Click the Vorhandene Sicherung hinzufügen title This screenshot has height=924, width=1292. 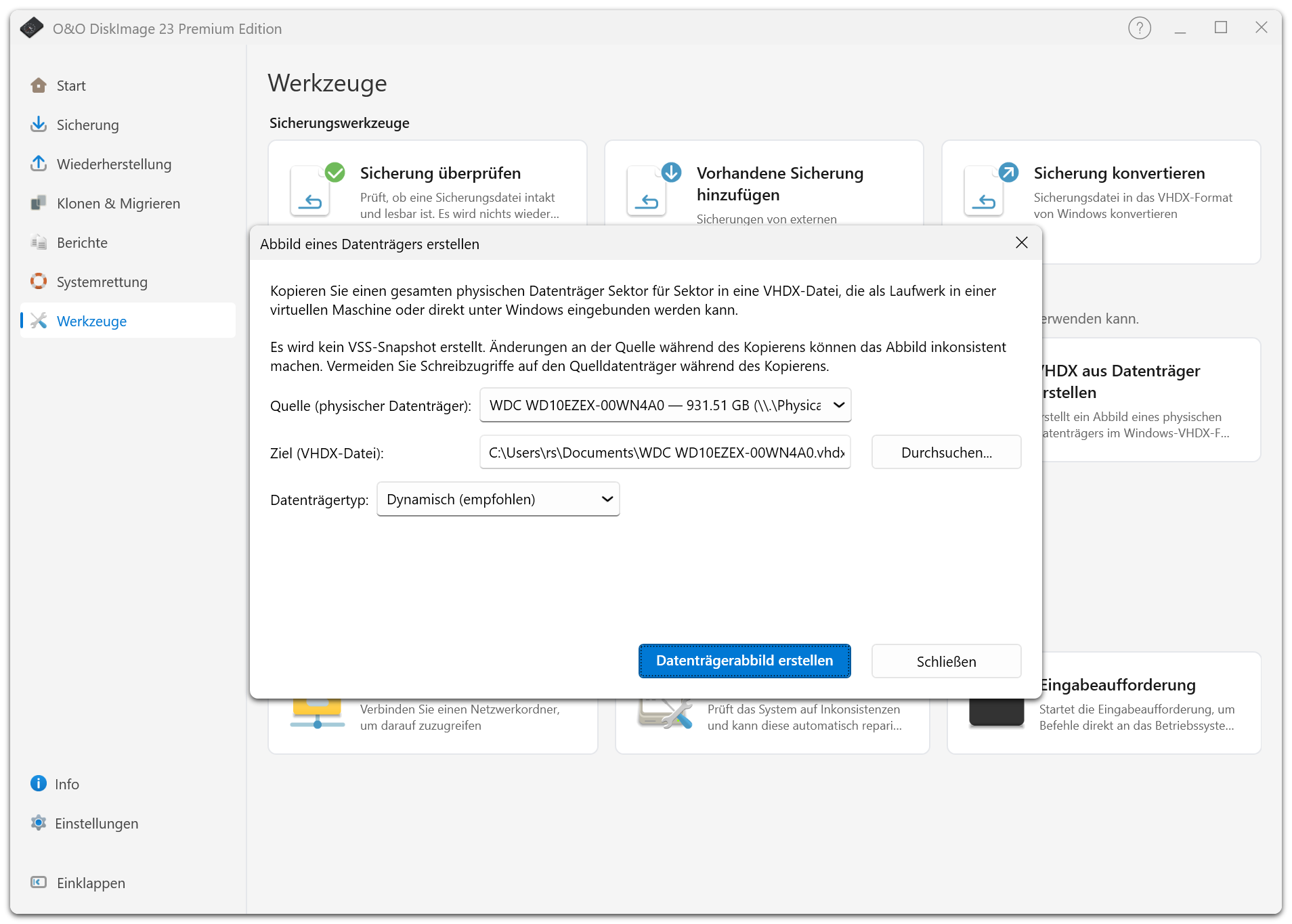click(x=779, y=184)
